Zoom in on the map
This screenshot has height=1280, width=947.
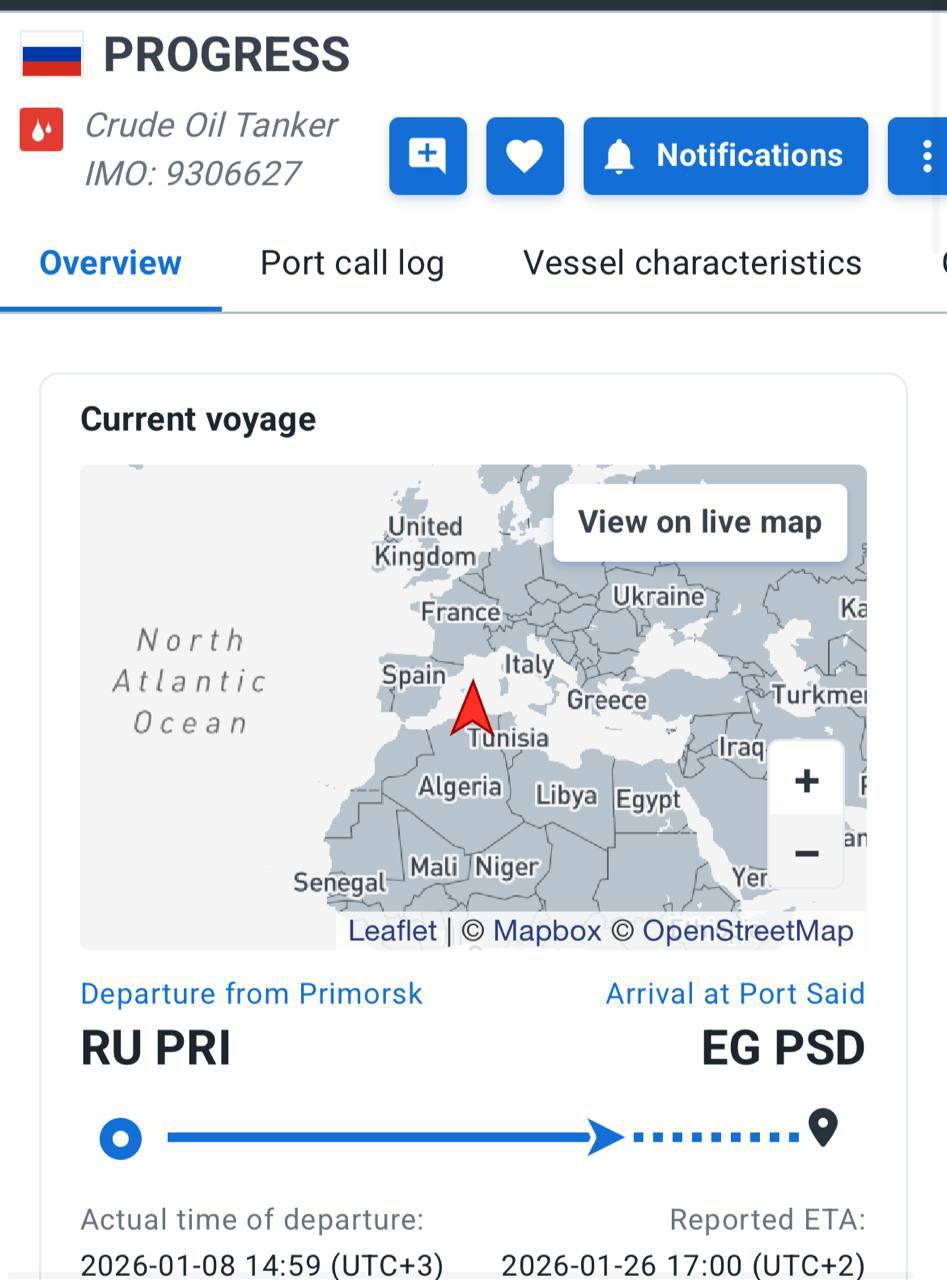tap(806, 781)
